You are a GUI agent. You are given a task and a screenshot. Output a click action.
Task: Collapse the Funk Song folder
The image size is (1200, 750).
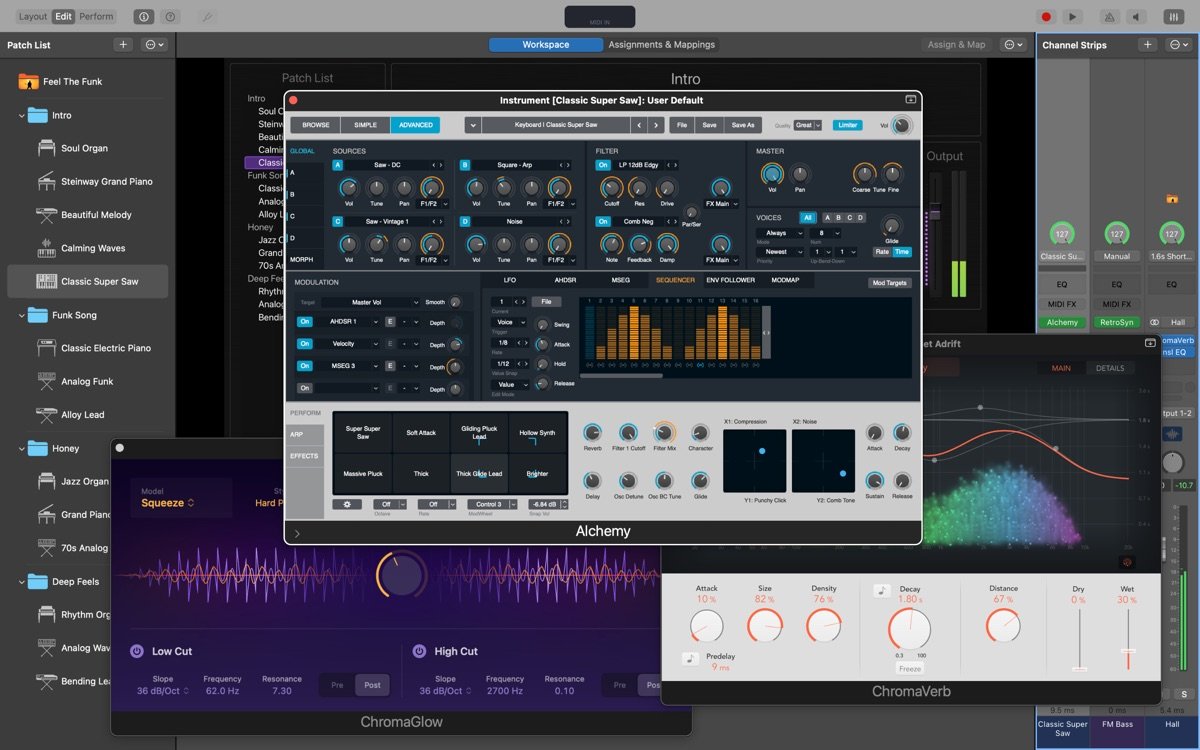click(22, 315)
